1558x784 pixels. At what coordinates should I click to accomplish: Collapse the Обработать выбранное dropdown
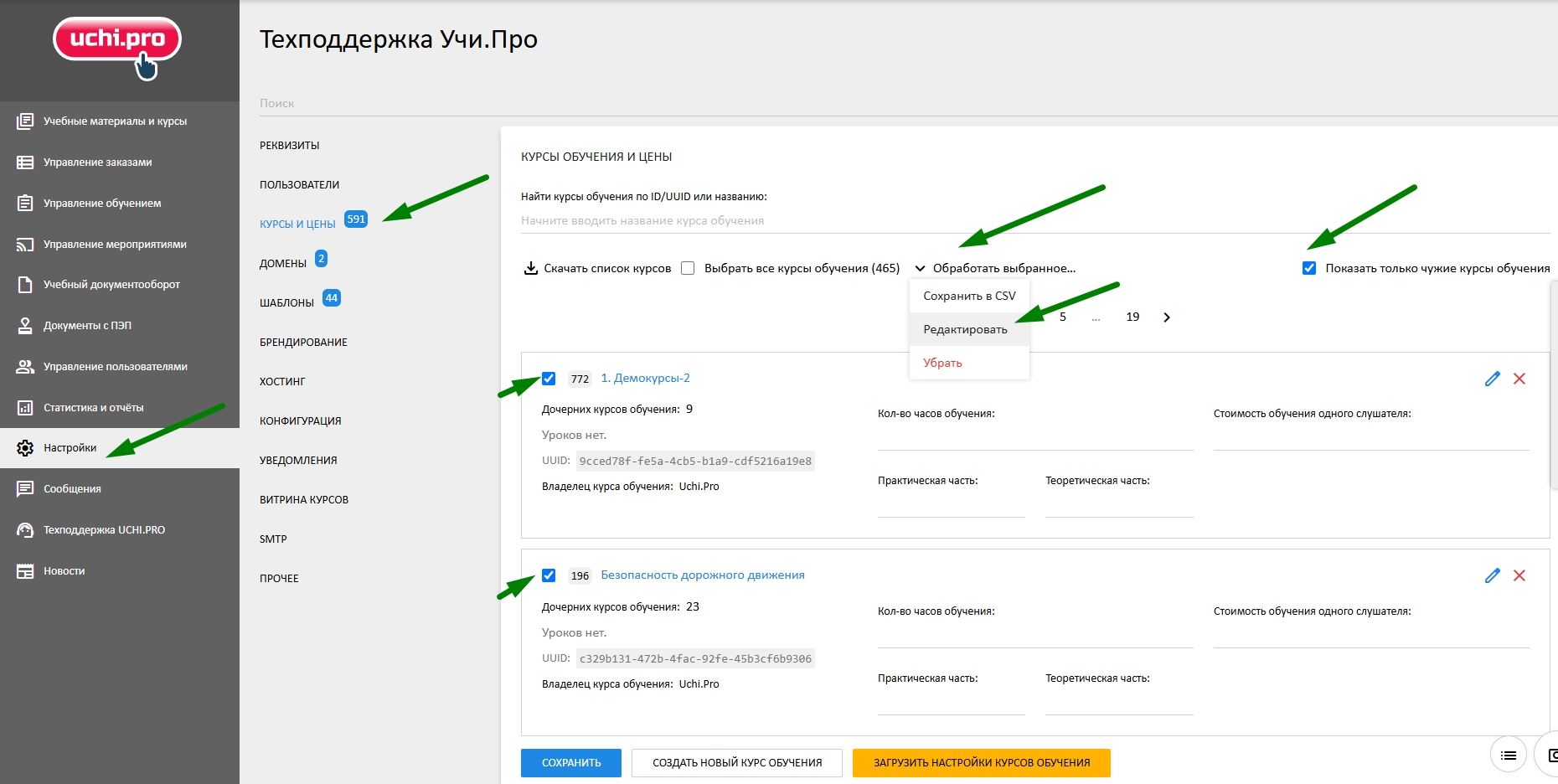tap(995, 268)
